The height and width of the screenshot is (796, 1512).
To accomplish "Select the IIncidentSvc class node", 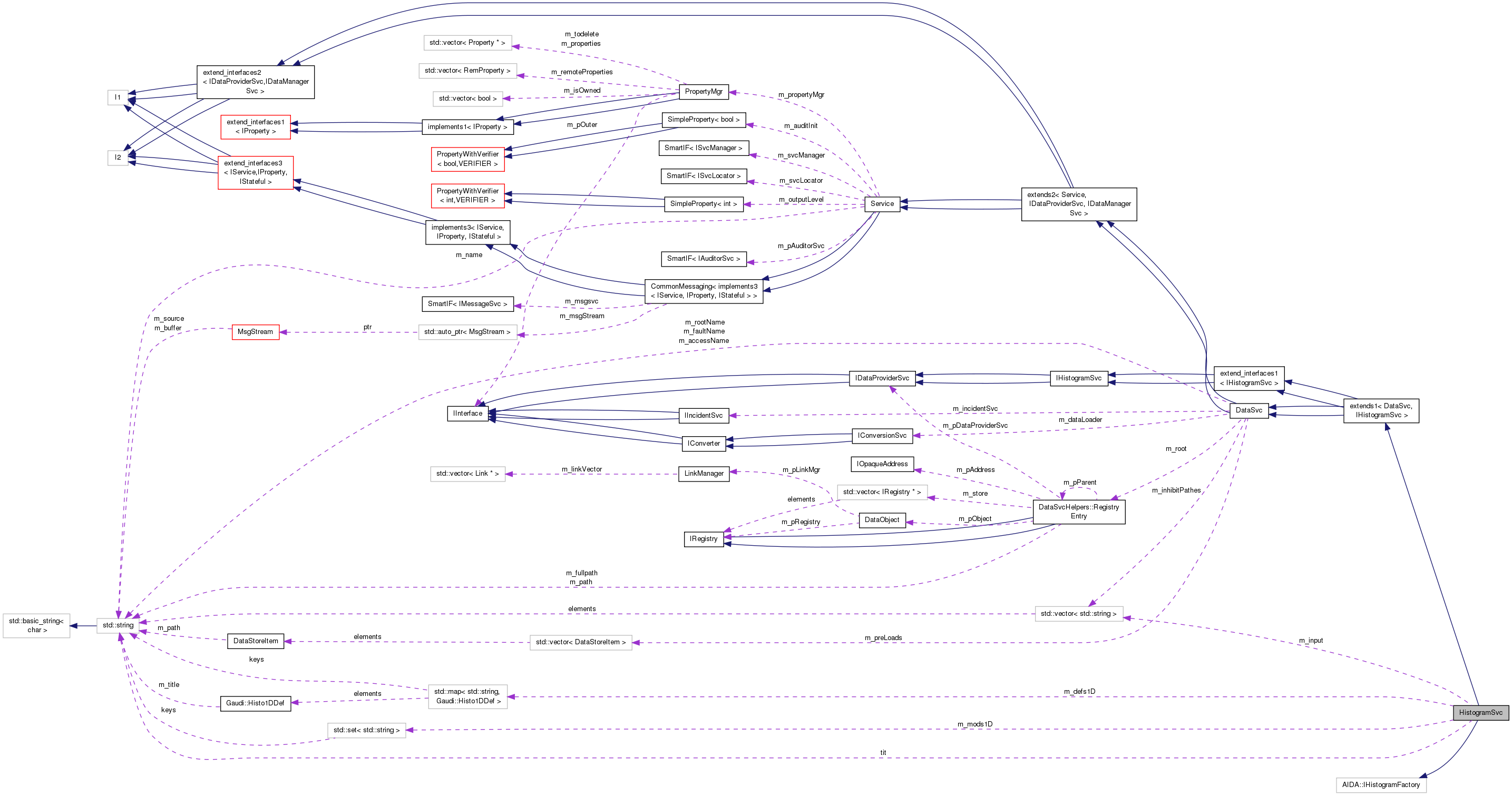I will [x=704, y=415].
